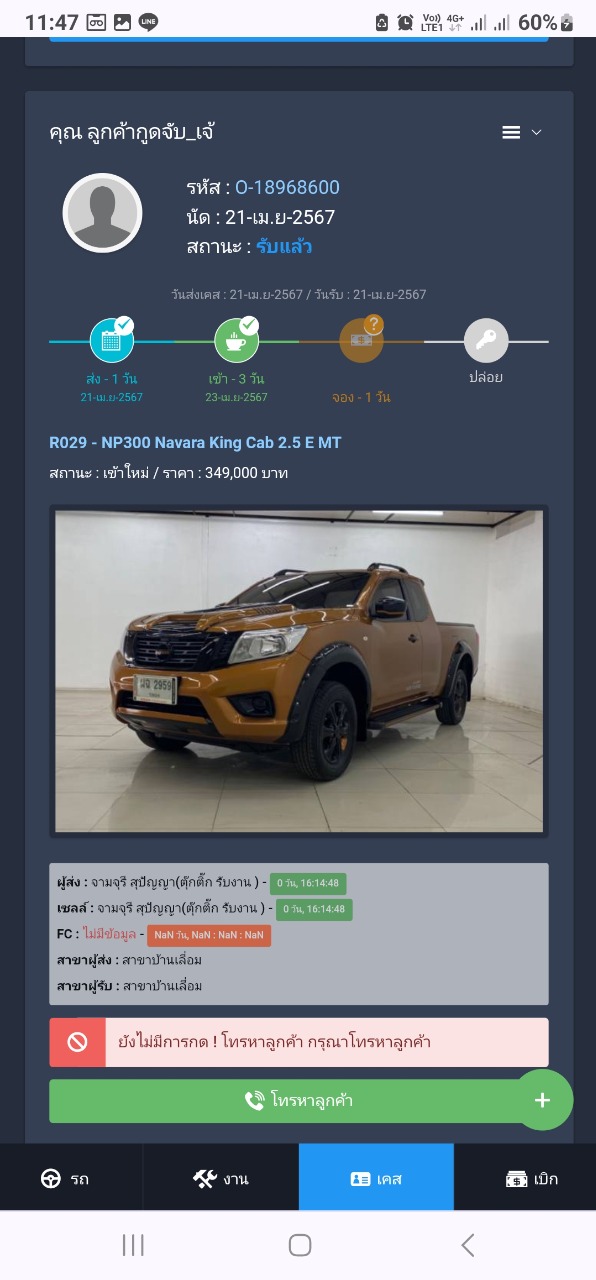Select the orange booking money step icon
Viewport: 596px width, 1280px height.
point(361,340)
